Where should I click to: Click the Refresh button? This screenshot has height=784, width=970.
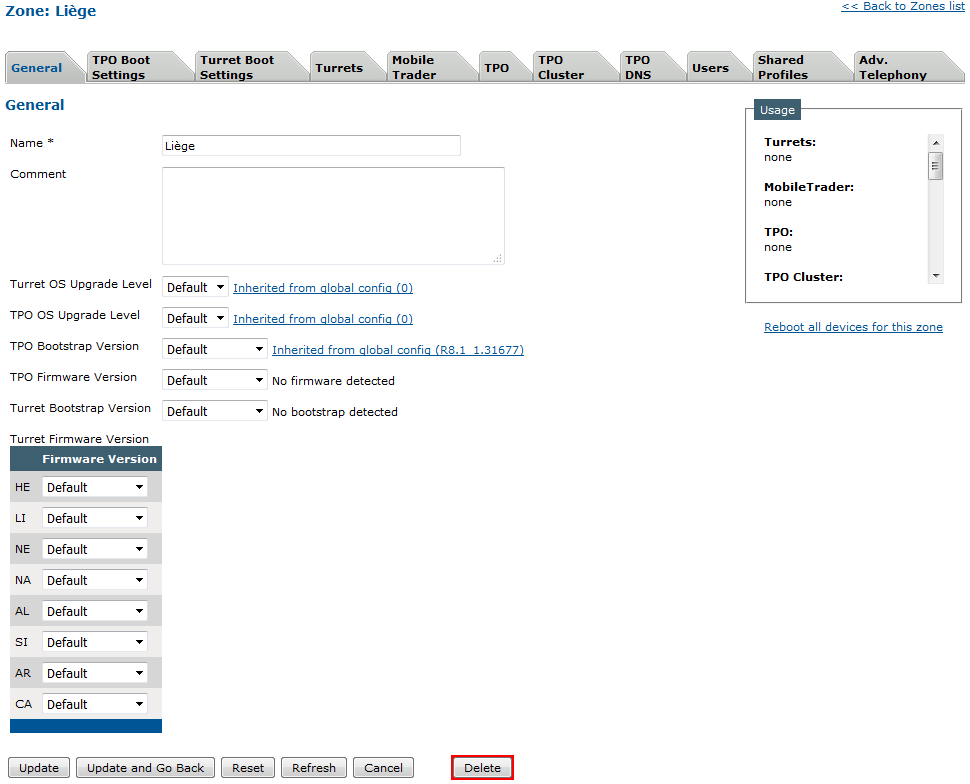pyautogui.click(x=314, y=768)
